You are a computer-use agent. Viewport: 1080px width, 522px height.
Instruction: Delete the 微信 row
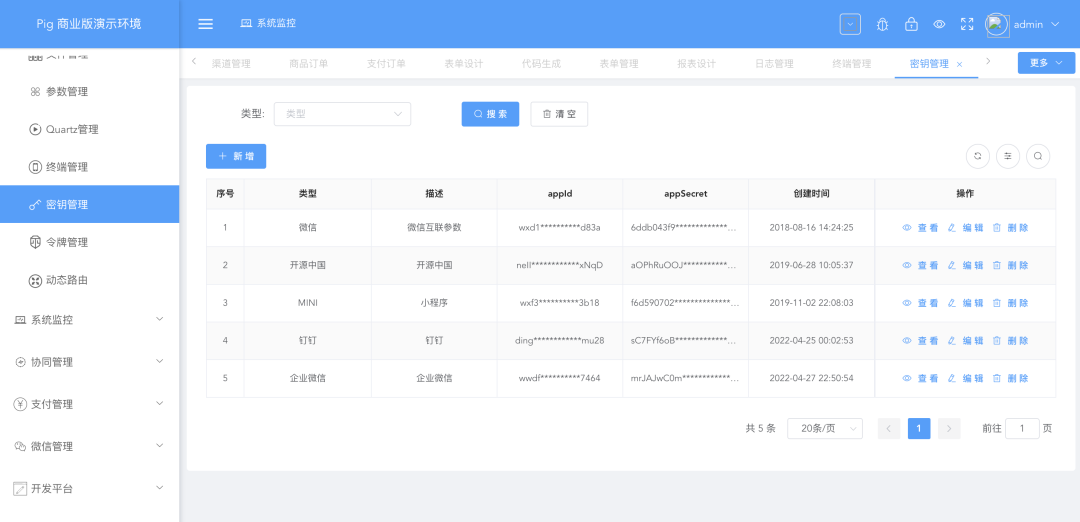(x=1010, y=228)
